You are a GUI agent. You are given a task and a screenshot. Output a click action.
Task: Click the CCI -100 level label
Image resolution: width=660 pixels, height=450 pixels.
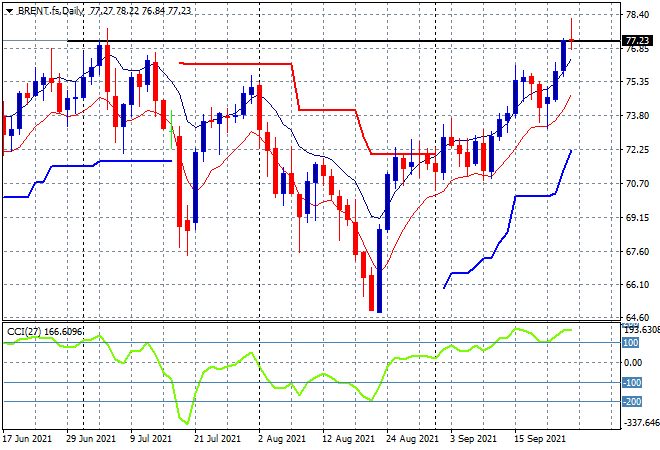tap(631, 383)
